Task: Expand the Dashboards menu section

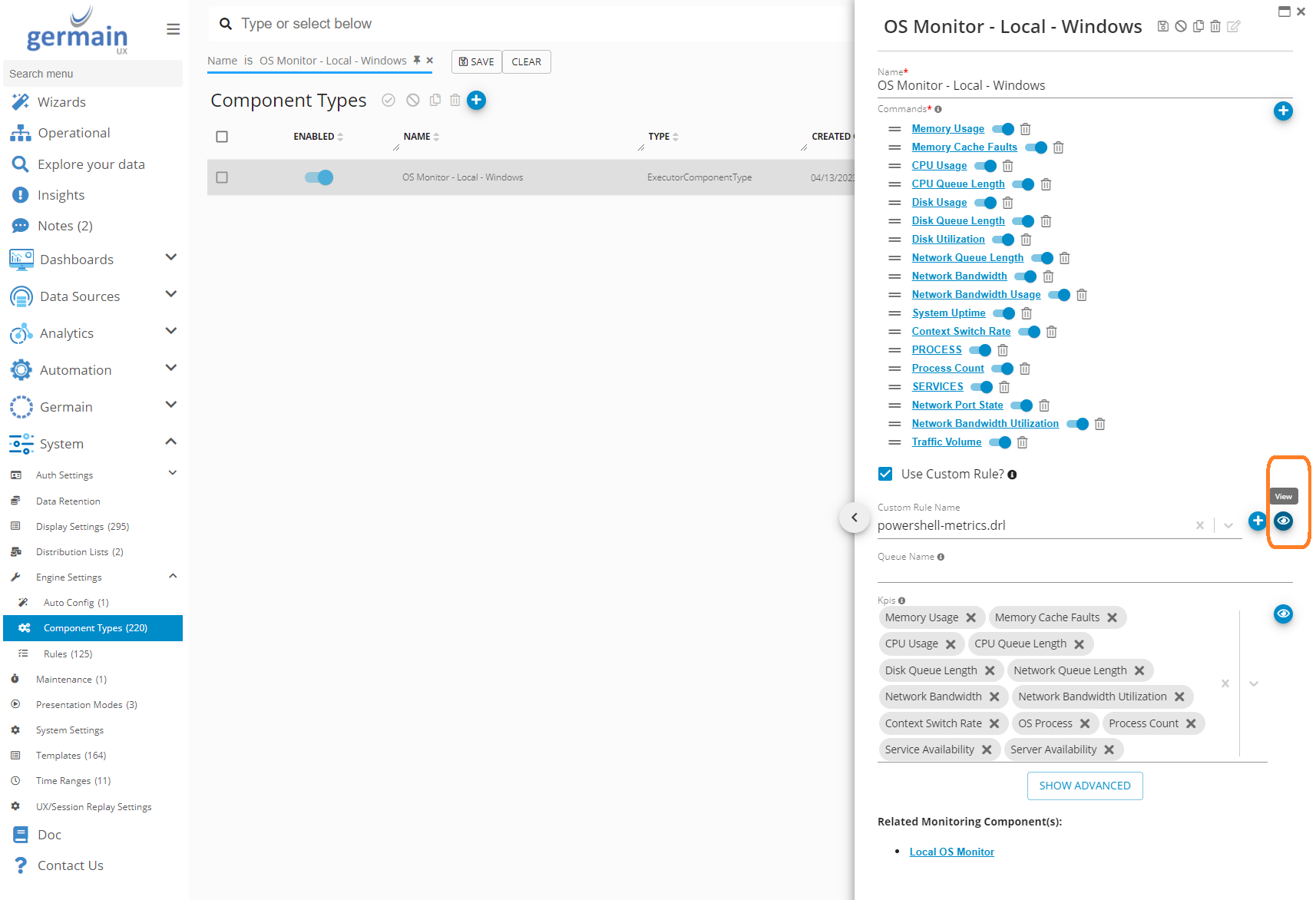Action: 170,258
